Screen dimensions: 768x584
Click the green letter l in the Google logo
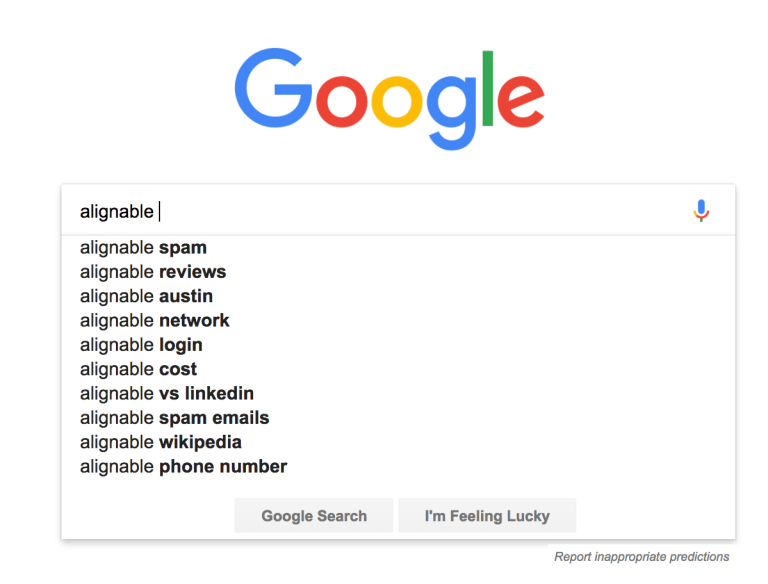click(488, 88)
